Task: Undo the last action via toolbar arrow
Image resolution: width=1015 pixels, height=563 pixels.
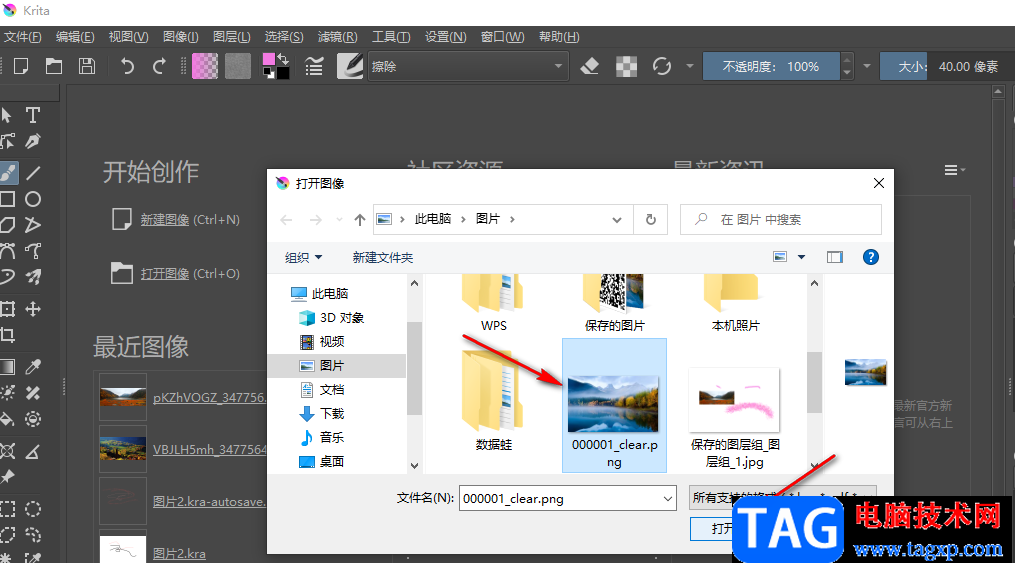Action: coord(127,66)
